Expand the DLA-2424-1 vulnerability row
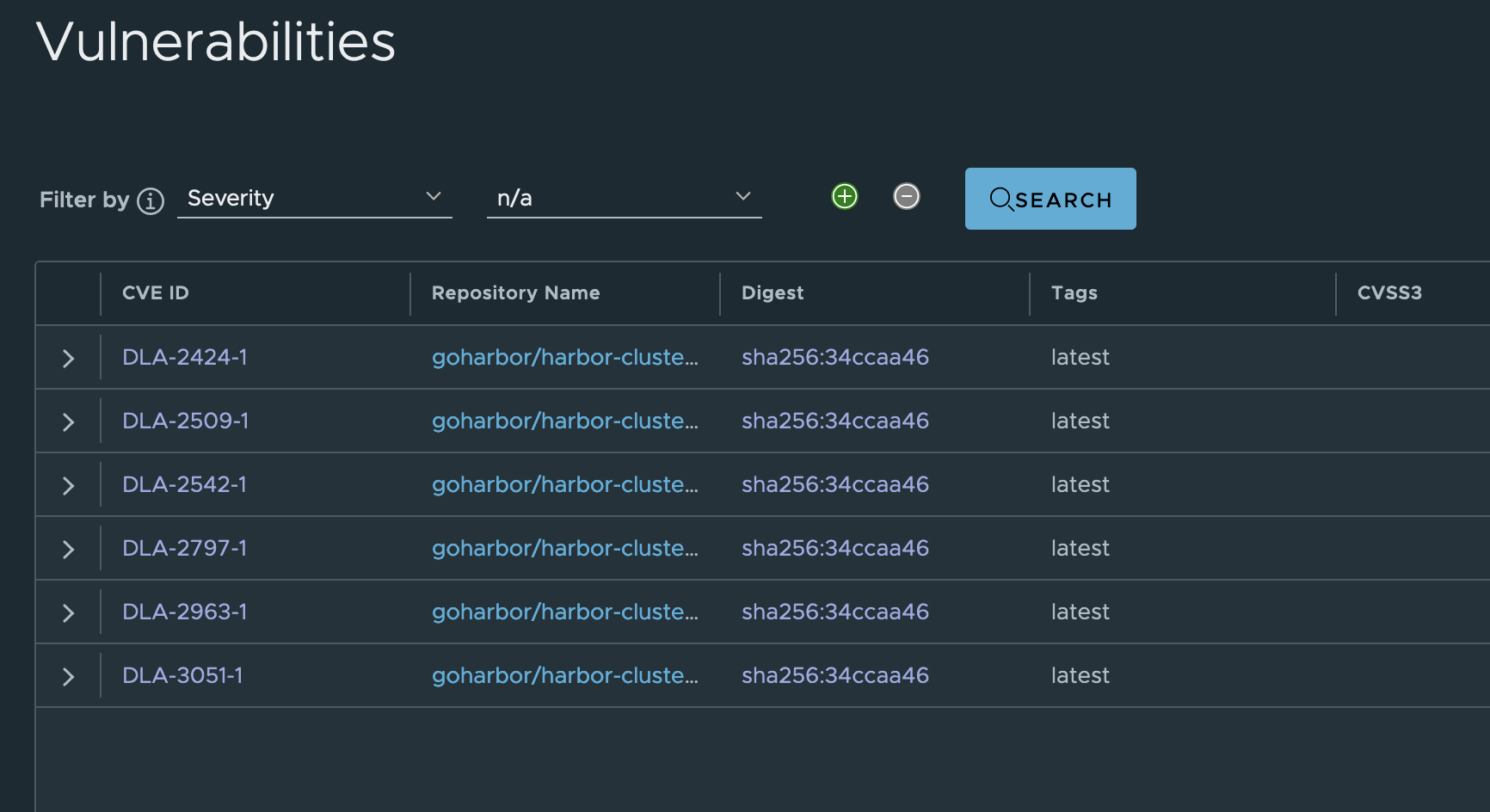The image size is (1490, 812). [x=68, y=358]
